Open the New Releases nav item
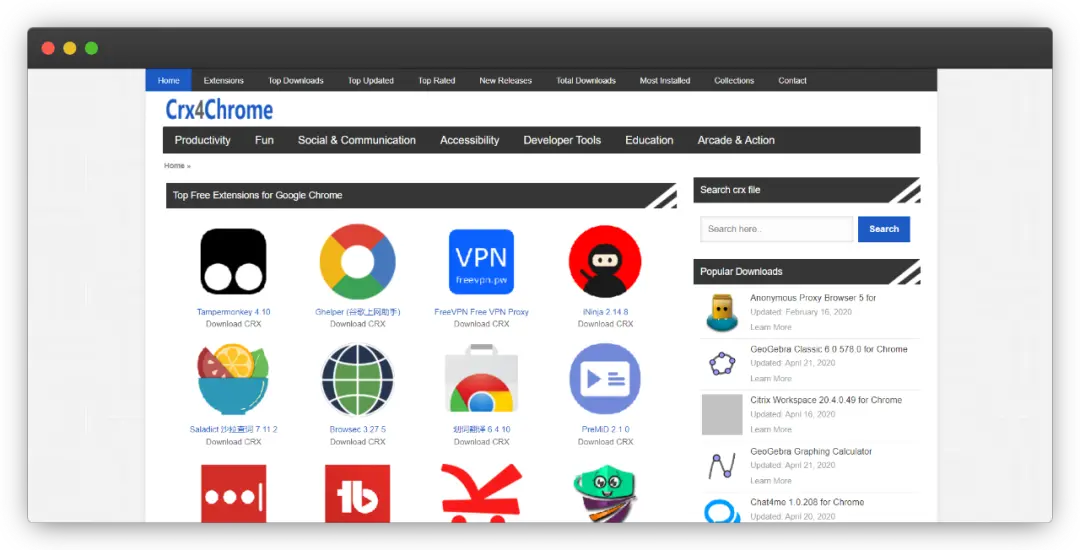 coord(506,81)
